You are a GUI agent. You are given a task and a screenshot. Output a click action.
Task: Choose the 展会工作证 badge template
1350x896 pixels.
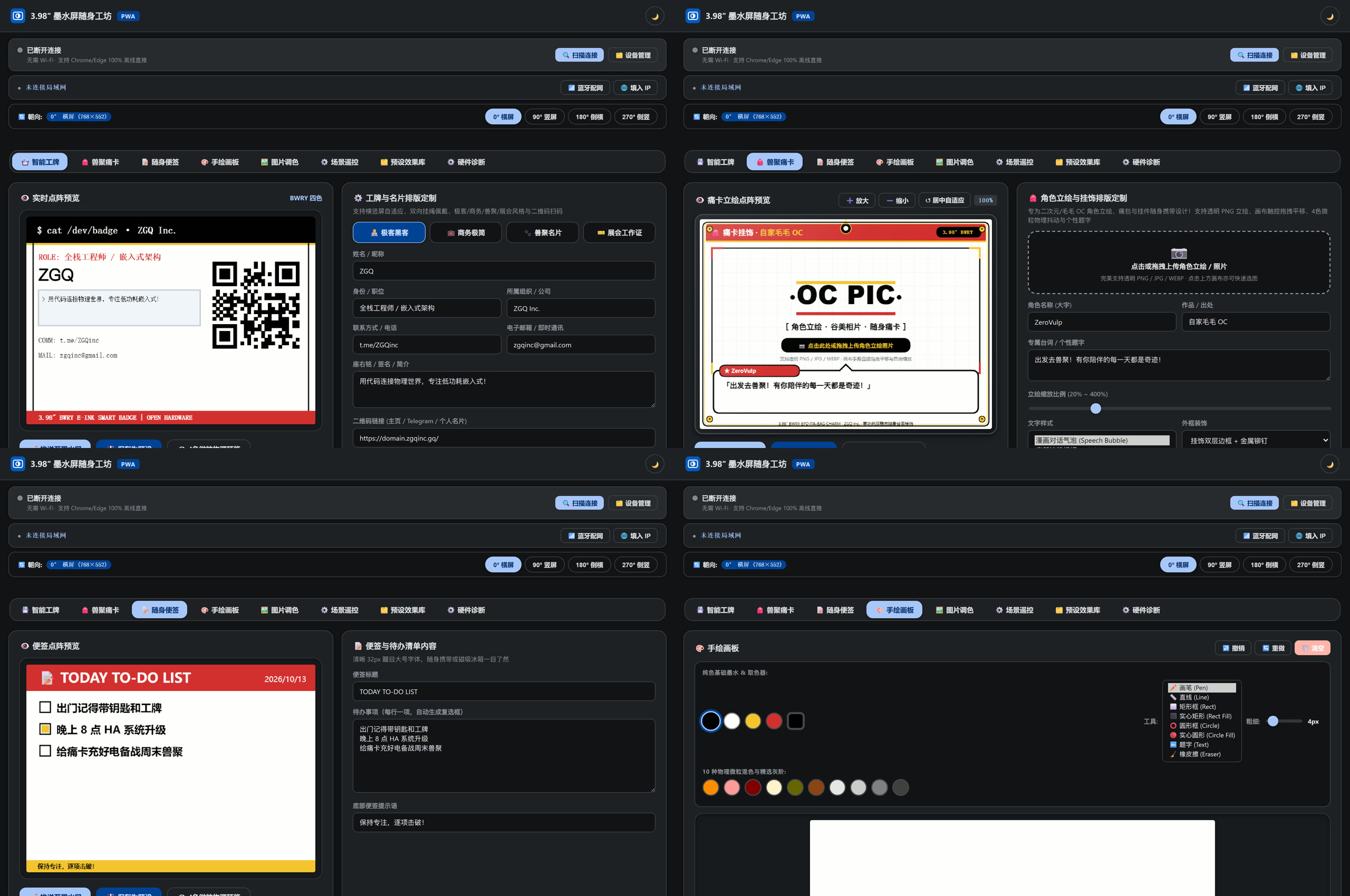pyautogui.click(x=619, y=232)
